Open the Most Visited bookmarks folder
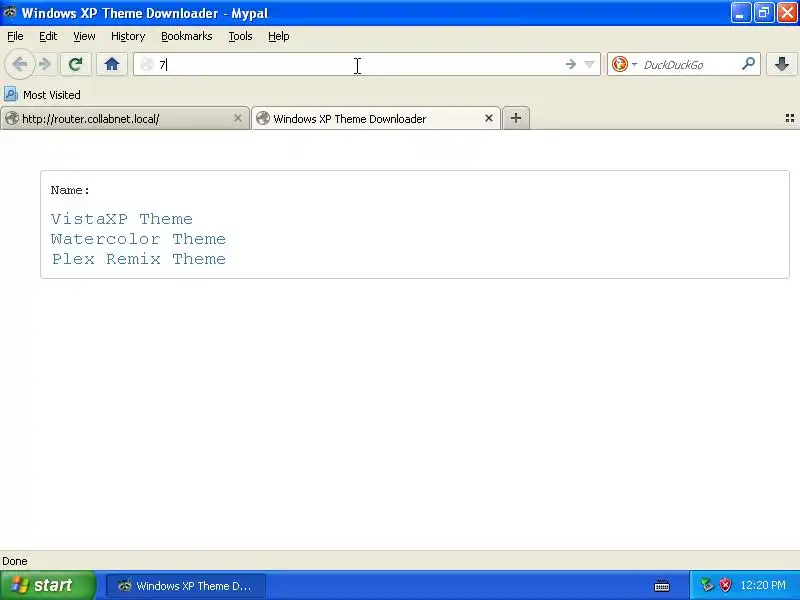This screenshot has width=800, height=600. [42, 95]
